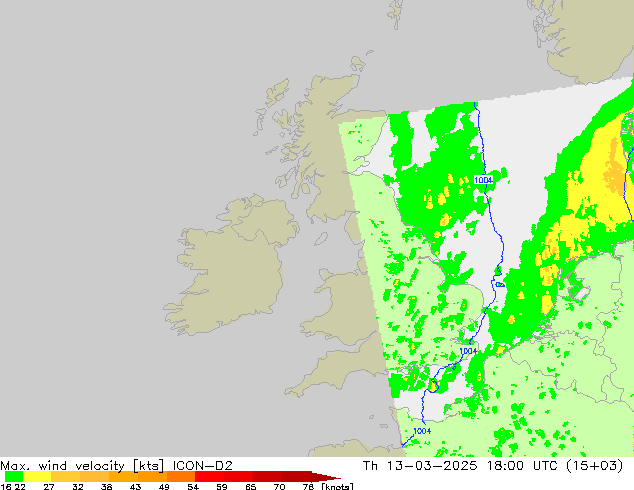Click the 1004 isobar label near the Thames estuary
The image size is (634, 490).
[x=468, y=351]
